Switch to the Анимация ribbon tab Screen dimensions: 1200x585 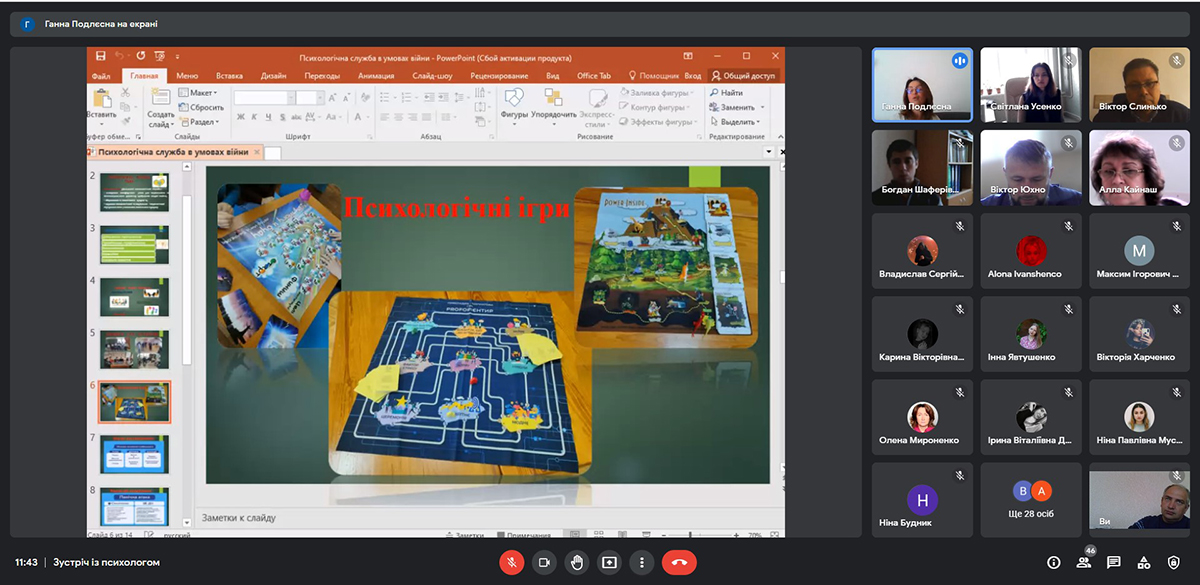pyautogui.click(x=376, y=76)
